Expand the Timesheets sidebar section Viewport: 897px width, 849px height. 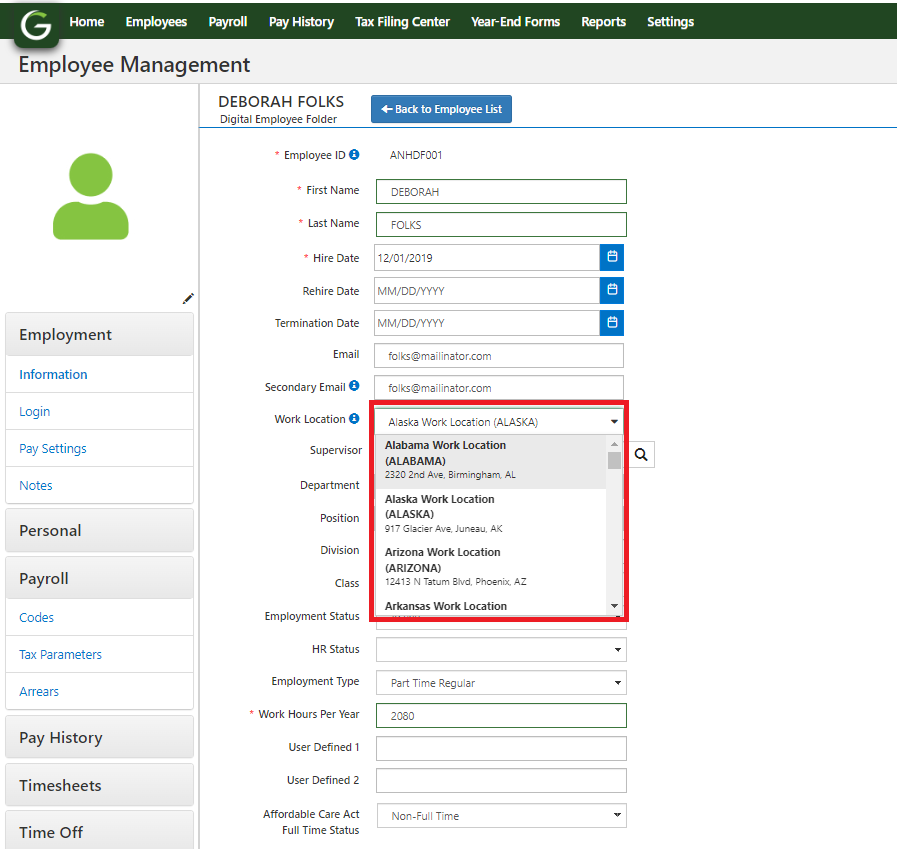click(x=100, y=785)
